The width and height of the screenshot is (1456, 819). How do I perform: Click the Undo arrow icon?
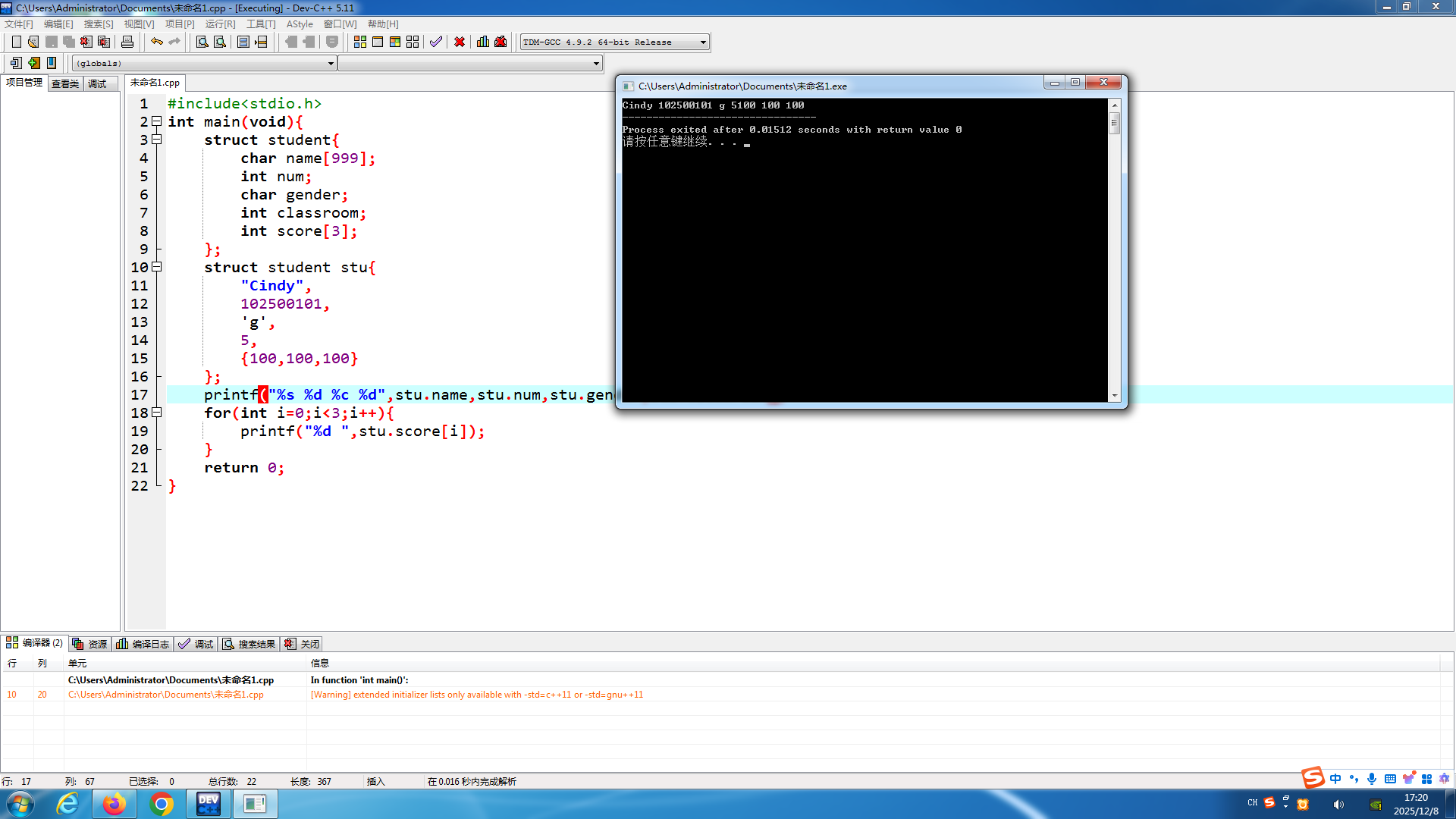pyautogui.click(x=156, y=42)
